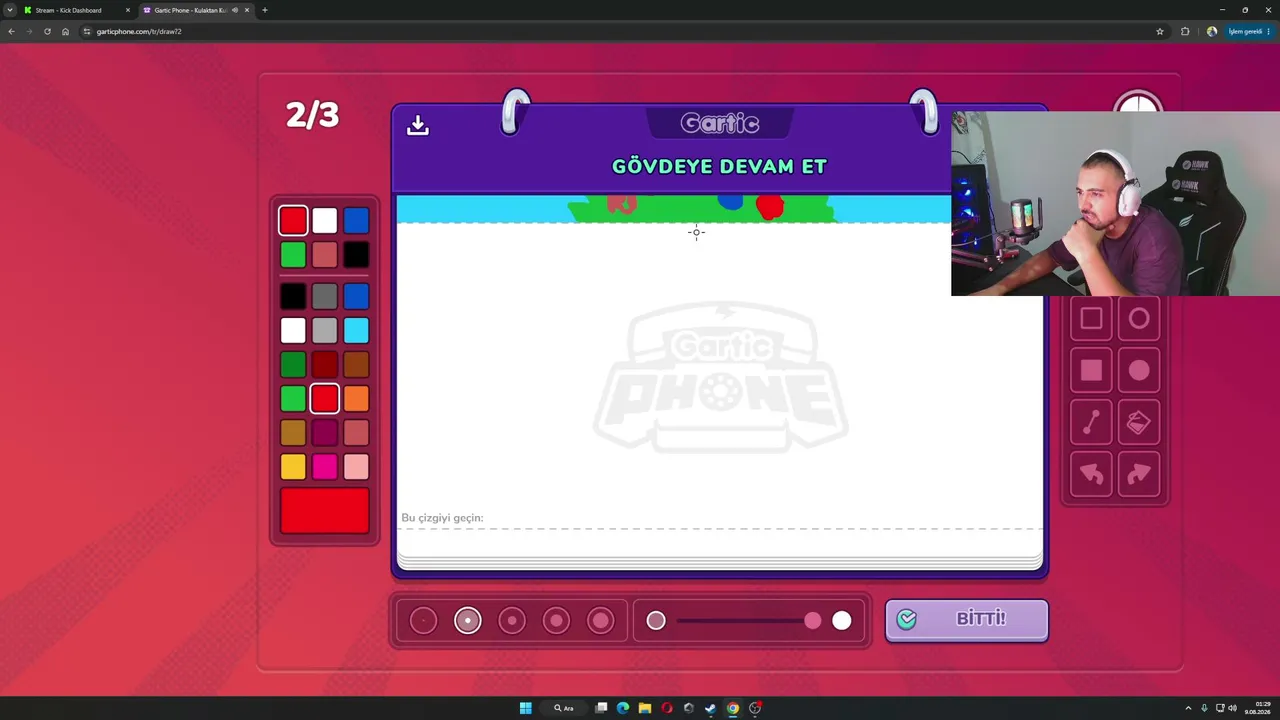Pick the cyan color swatch
1280x720 pixels.
[356, 331]
